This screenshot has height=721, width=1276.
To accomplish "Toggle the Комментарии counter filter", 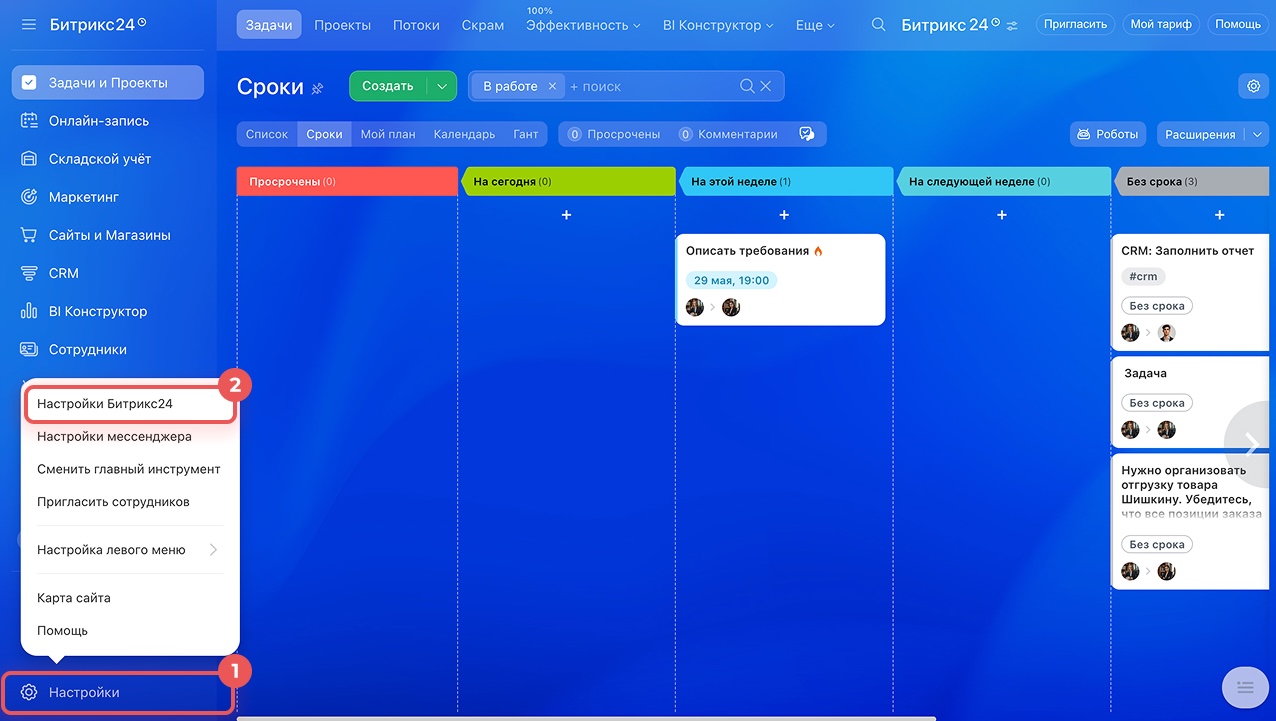I will click(x=728, y=134).
